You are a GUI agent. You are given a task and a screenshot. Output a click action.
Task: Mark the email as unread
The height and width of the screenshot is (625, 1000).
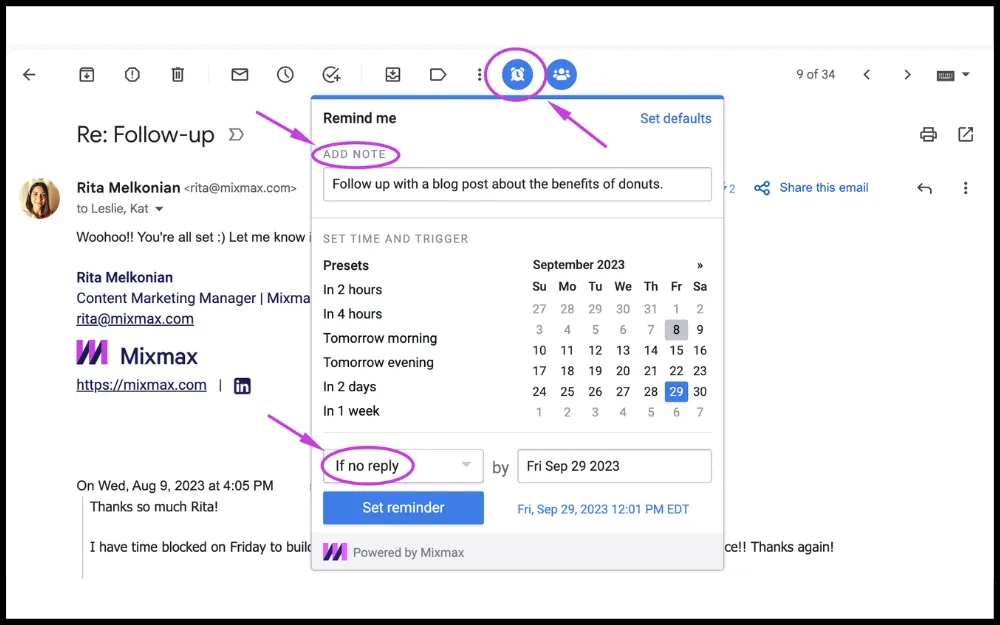tap(240, 75)
